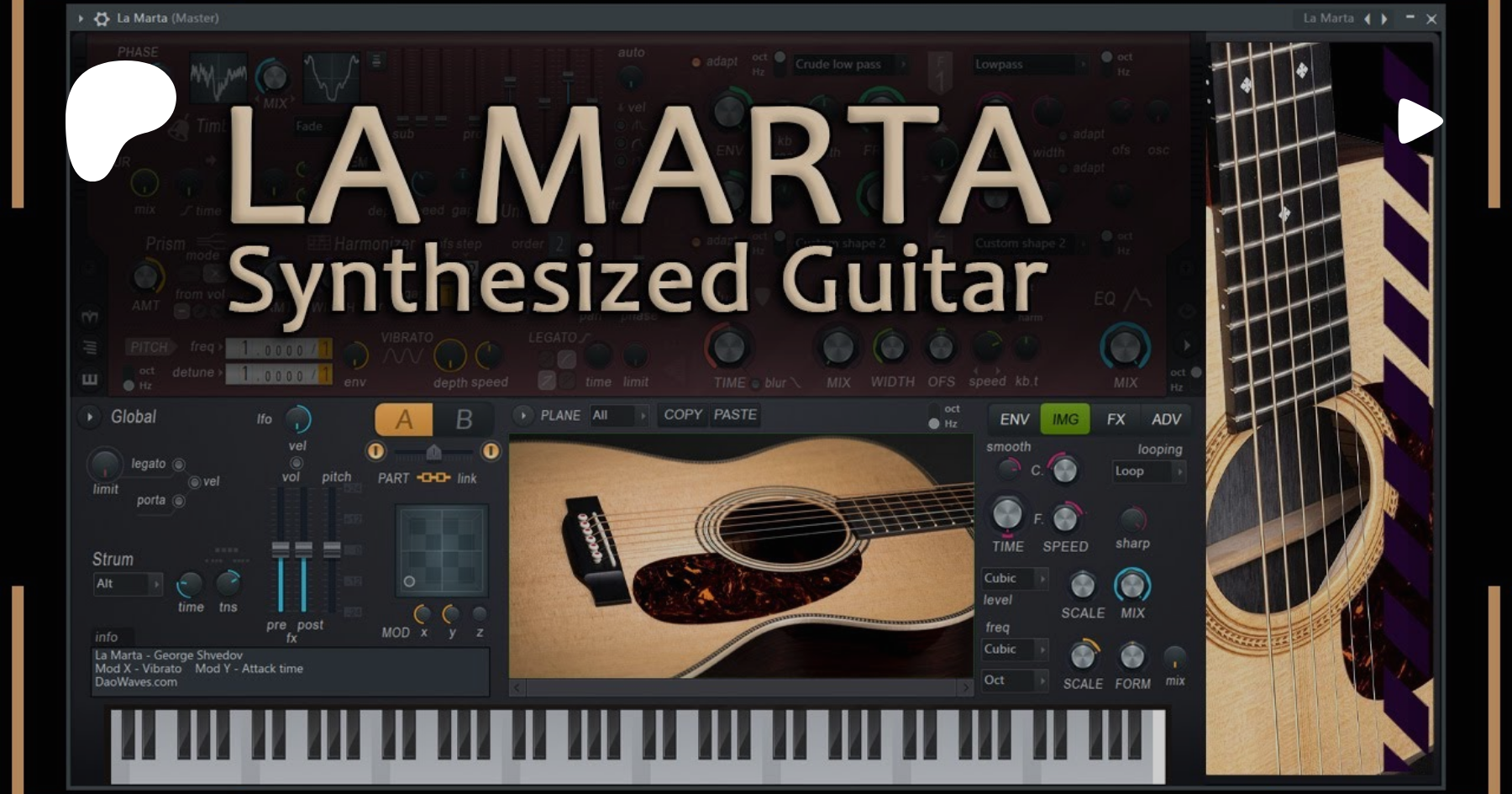This screenshot has width=1512, height=794.
Task: Toggle the PART link chain icon
Action: coord(433,477)
